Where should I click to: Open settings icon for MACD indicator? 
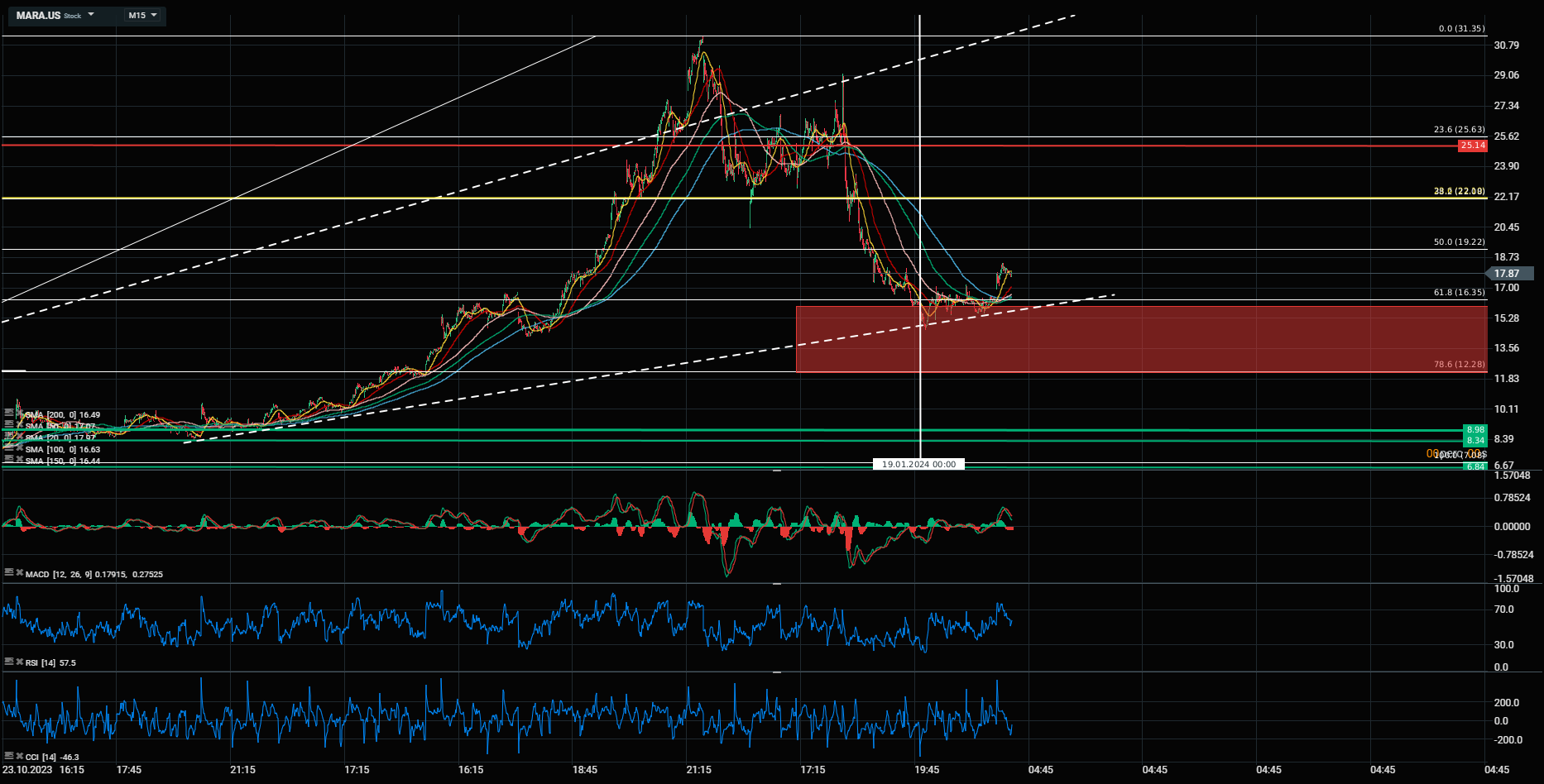tap(9, 572)
